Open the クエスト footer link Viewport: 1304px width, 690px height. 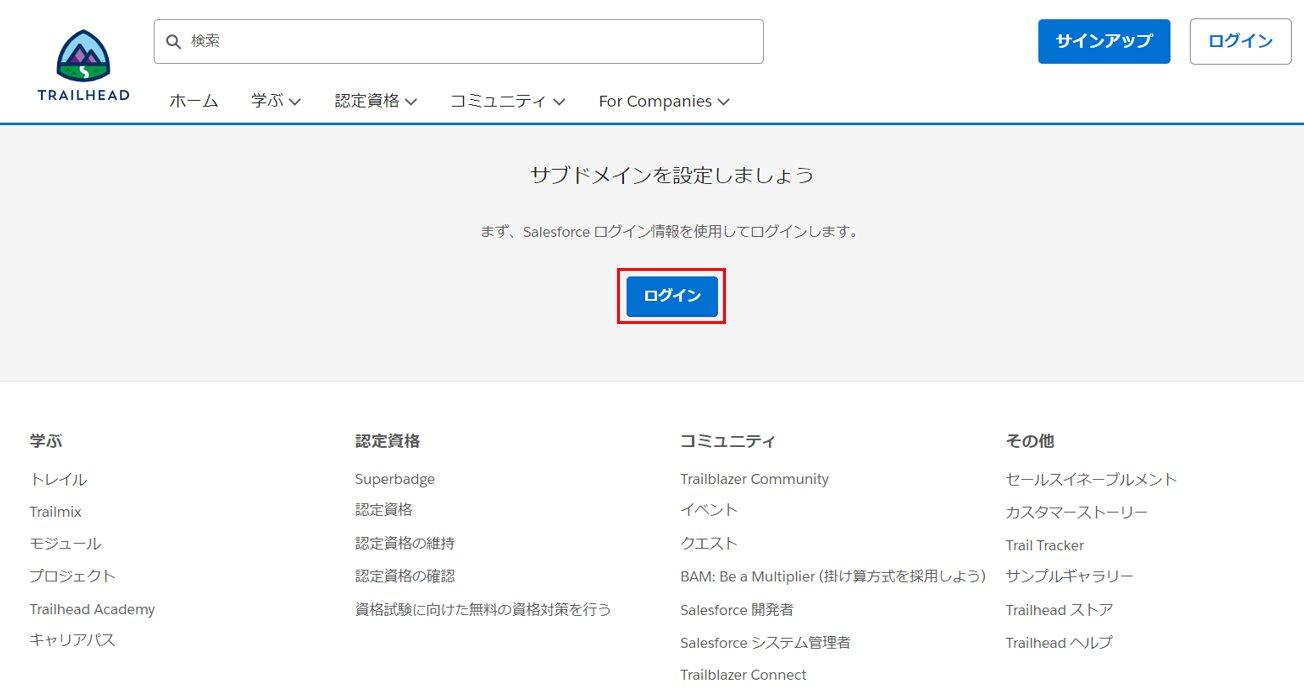point(709,544)
